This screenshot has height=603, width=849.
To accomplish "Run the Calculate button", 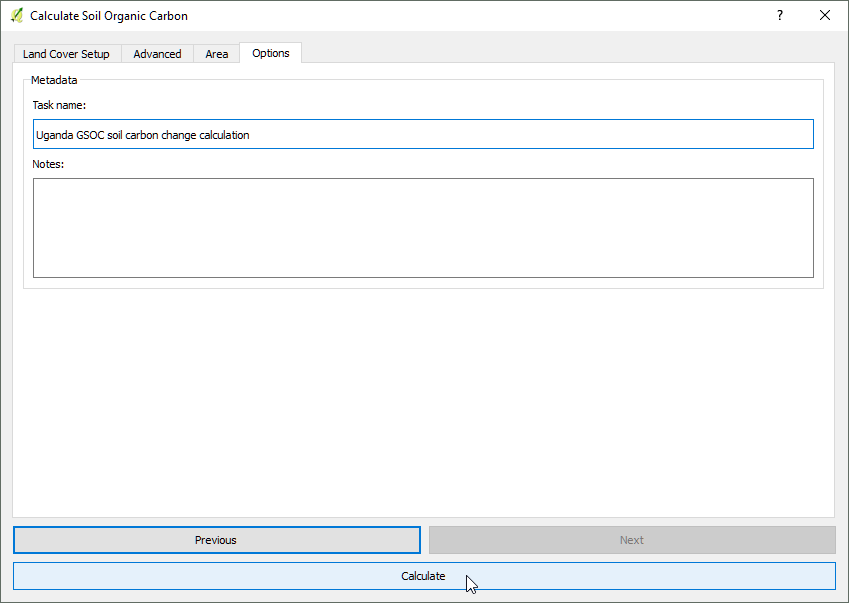I will (x=423, y=576).
